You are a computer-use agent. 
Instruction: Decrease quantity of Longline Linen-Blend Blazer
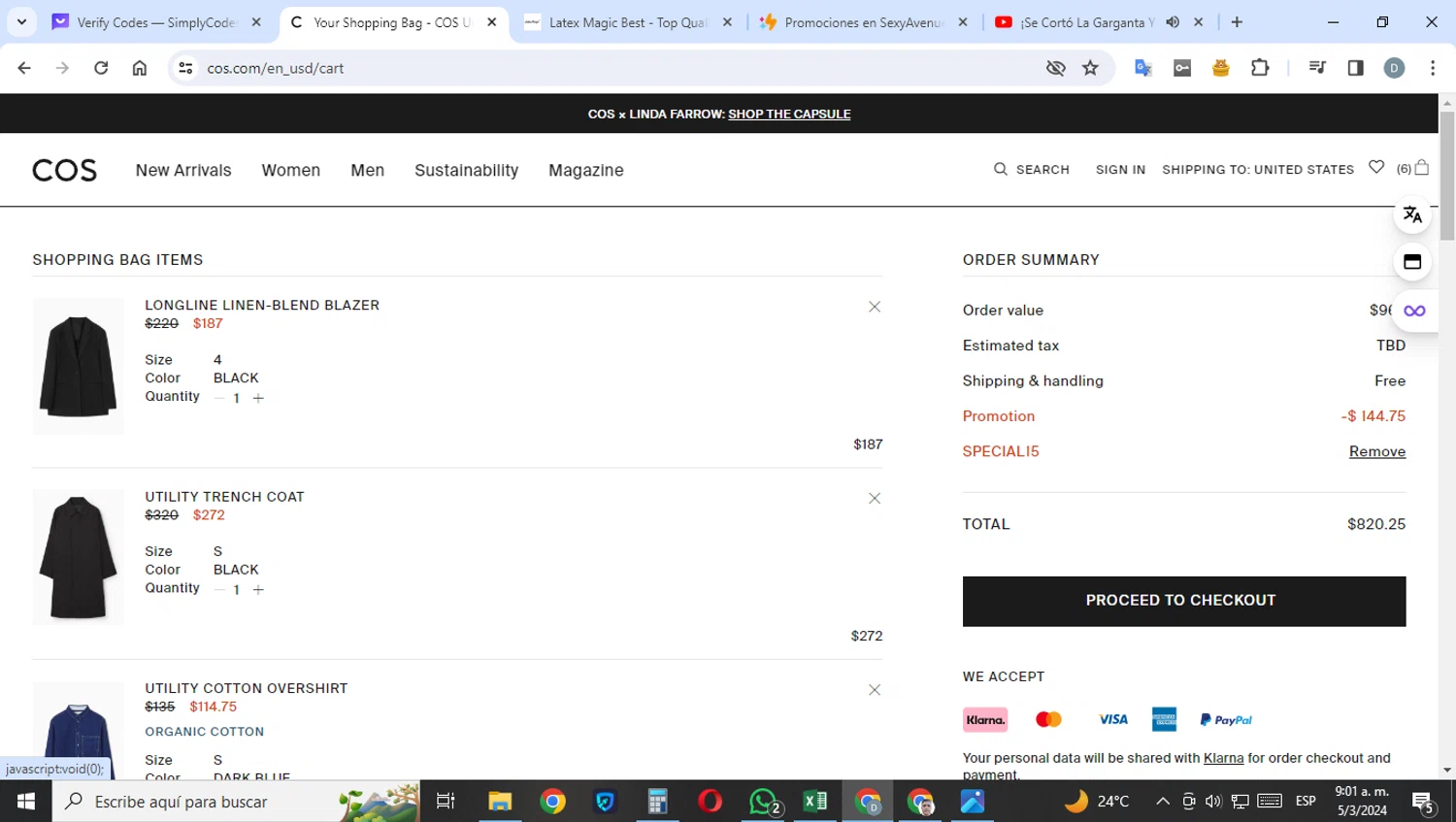(219, 398)
